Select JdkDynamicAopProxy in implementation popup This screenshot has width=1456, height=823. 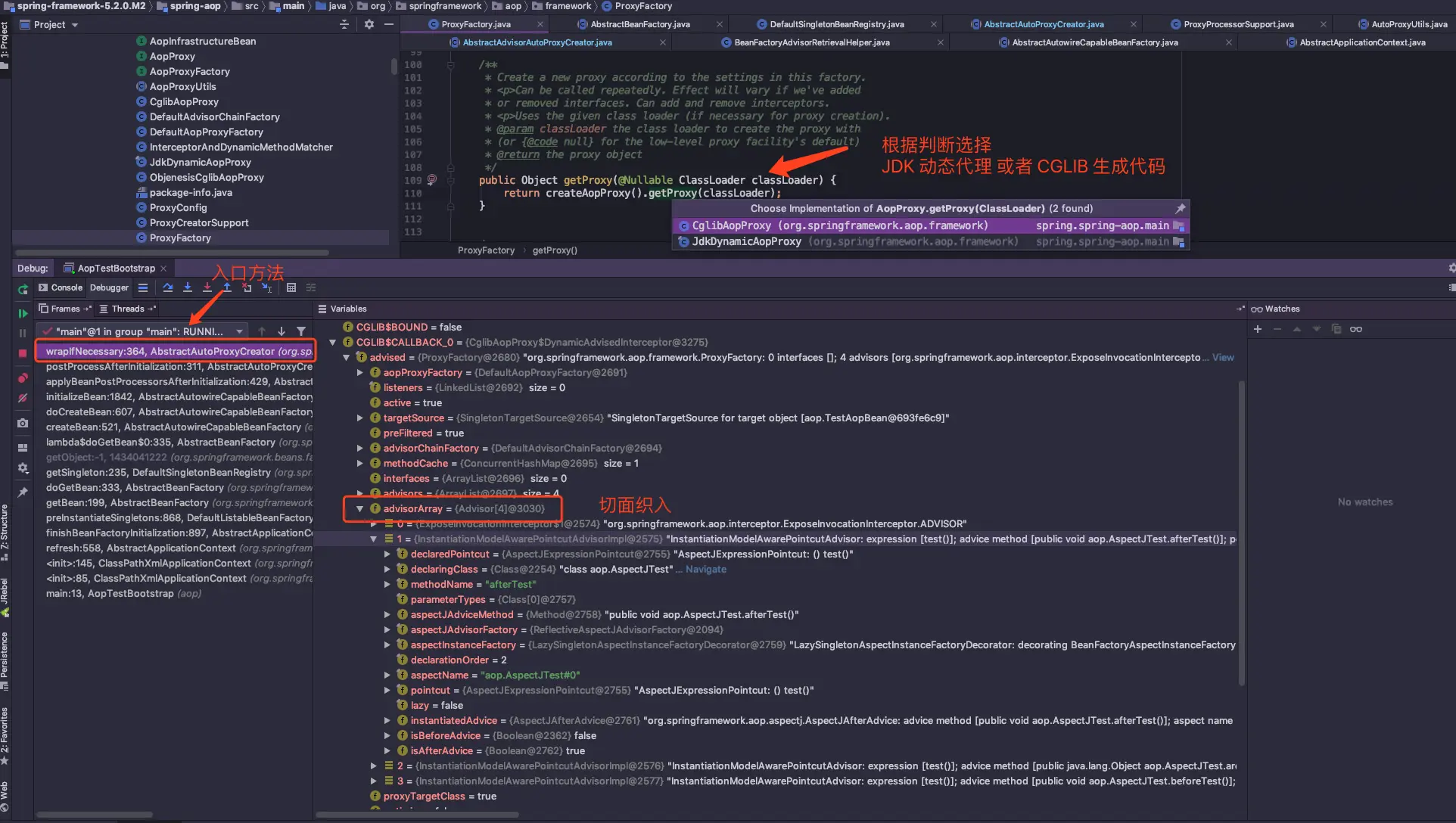746,241
